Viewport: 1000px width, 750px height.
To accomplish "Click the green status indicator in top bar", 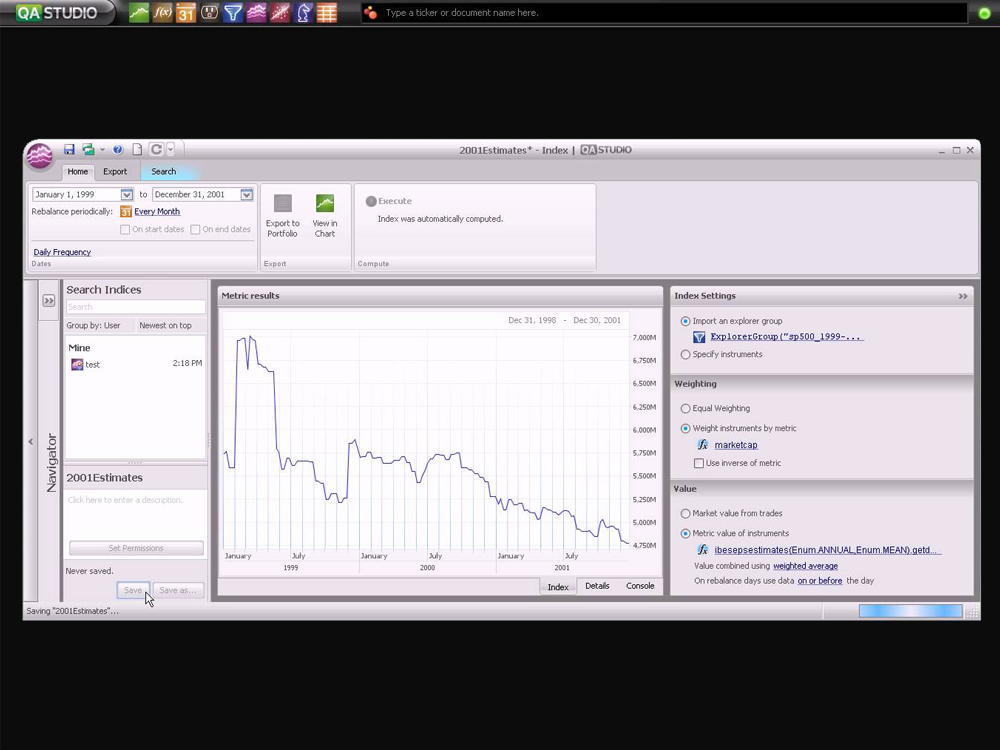I will [984, 13].
